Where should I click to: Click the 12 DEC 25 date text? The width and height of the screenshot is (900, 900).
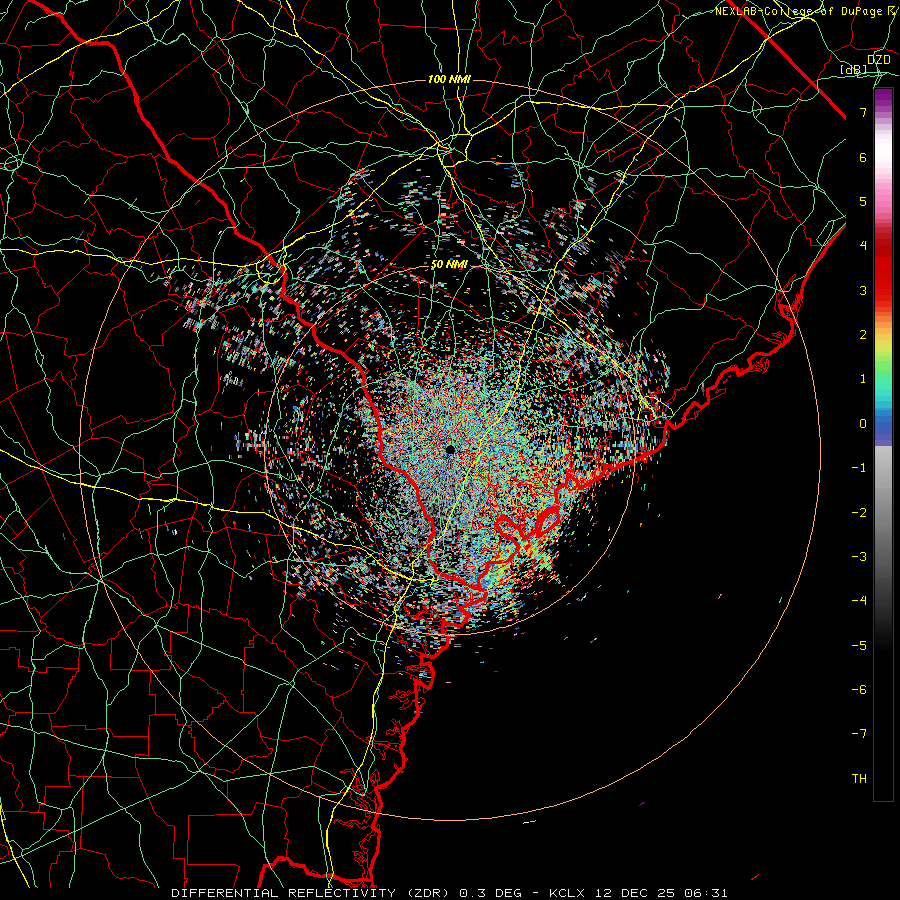637,893
